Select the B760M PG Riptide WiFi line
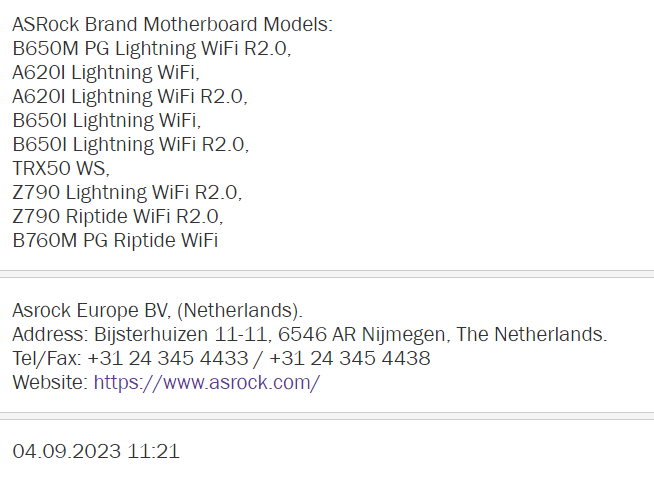Image resolution: width=654 pixels, height=477 pixels. tap(115, 240)
